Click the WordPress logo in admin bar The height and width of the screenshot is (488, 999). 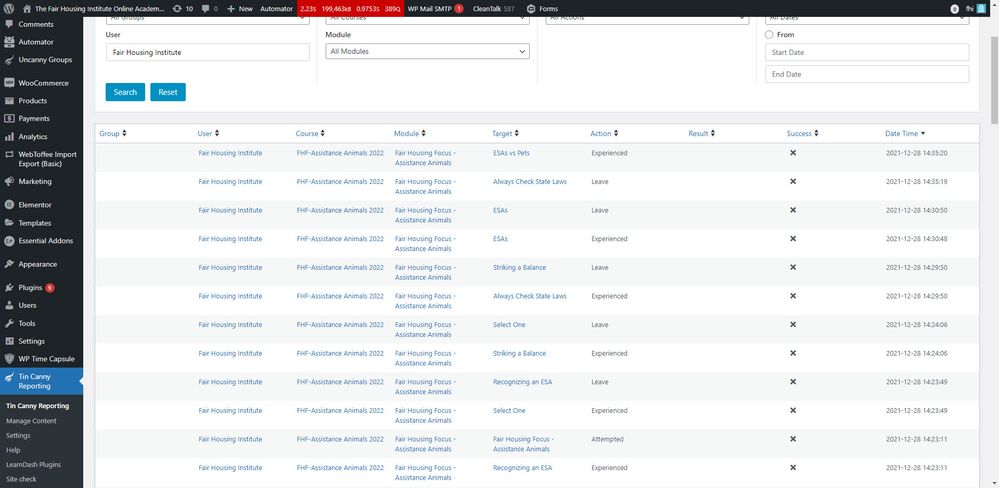(x=9, y=8)
